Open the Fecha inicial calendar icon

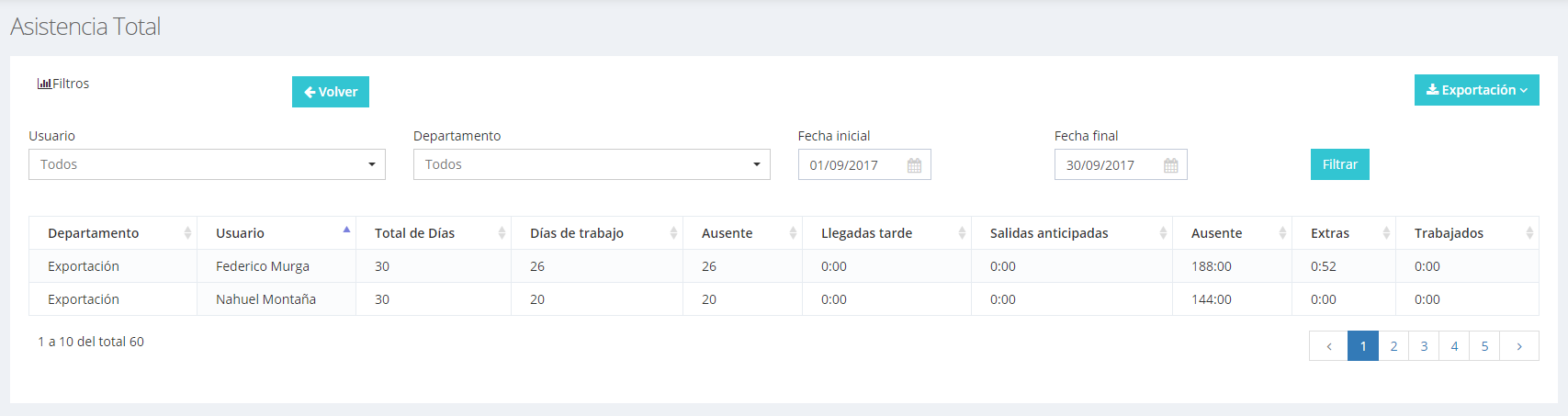(x=914, y=165)
